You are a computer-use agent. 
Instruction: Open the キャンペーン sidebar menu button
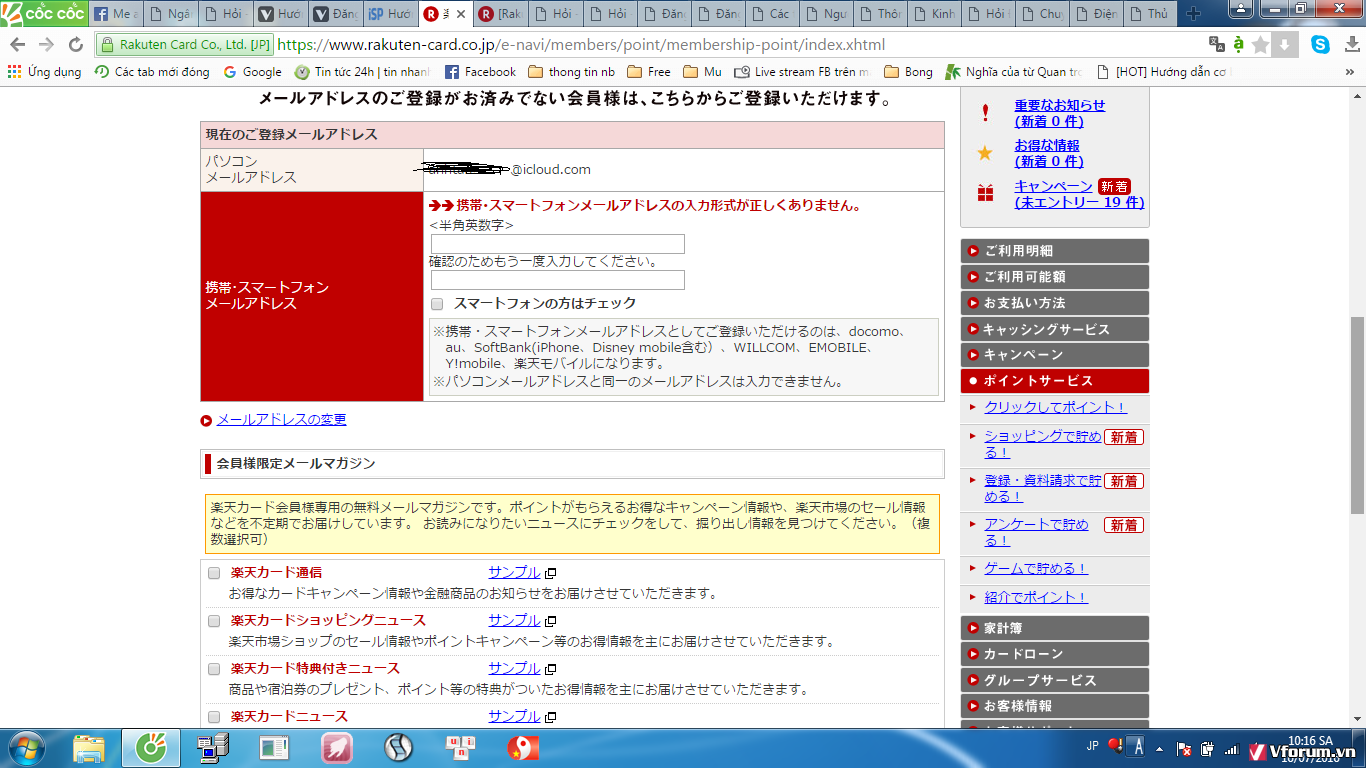[x=1054, y=355]
